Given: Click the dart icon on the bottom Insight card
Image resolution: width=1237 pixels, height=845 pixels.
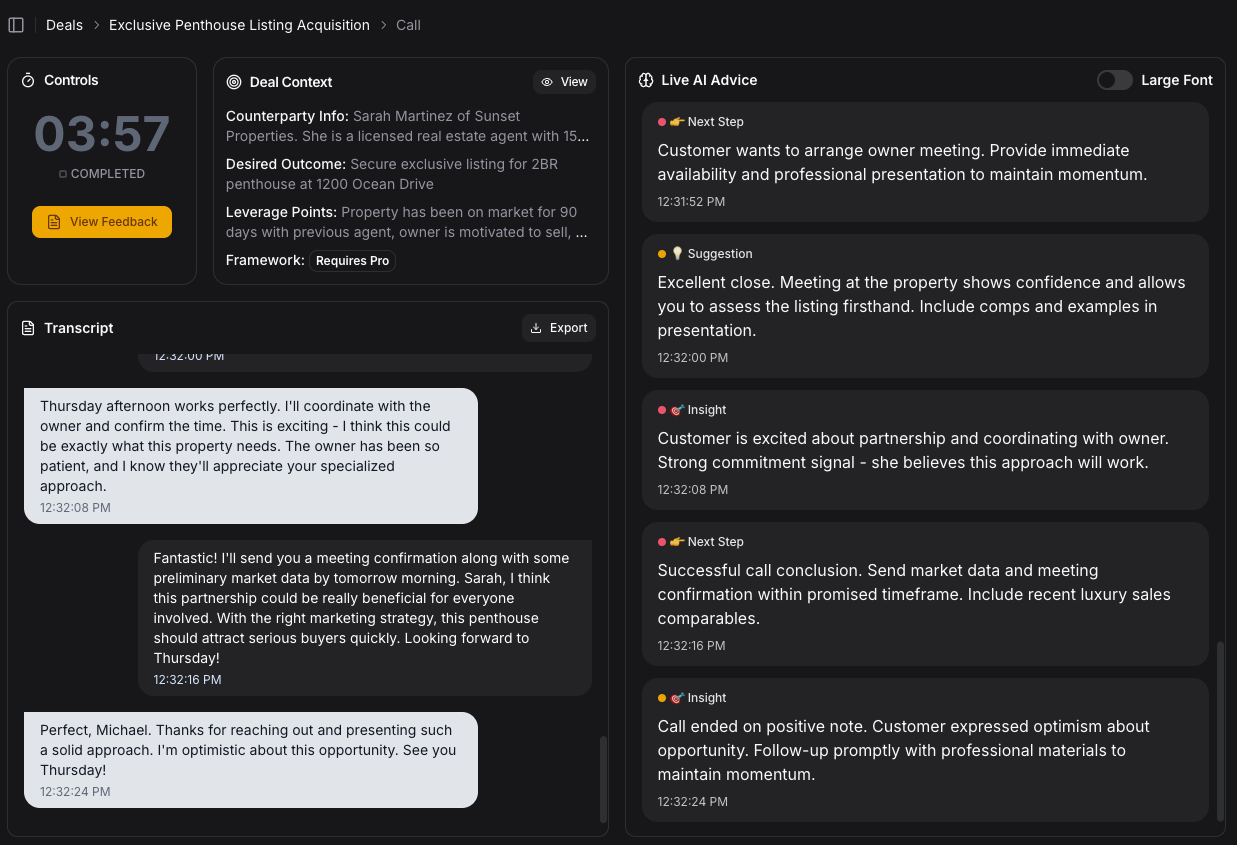Looking at the screenshot, I should tap(677, 697).
